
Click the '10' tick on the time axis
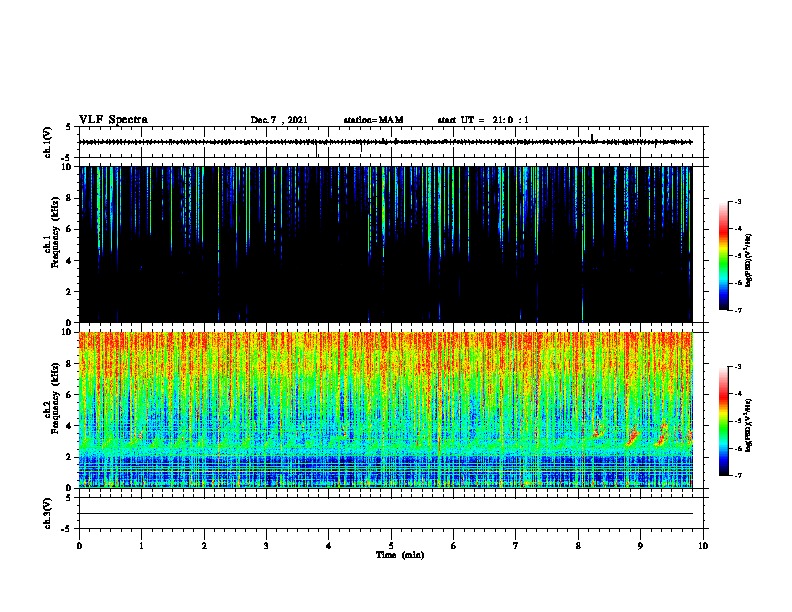(x=703, y=546)
